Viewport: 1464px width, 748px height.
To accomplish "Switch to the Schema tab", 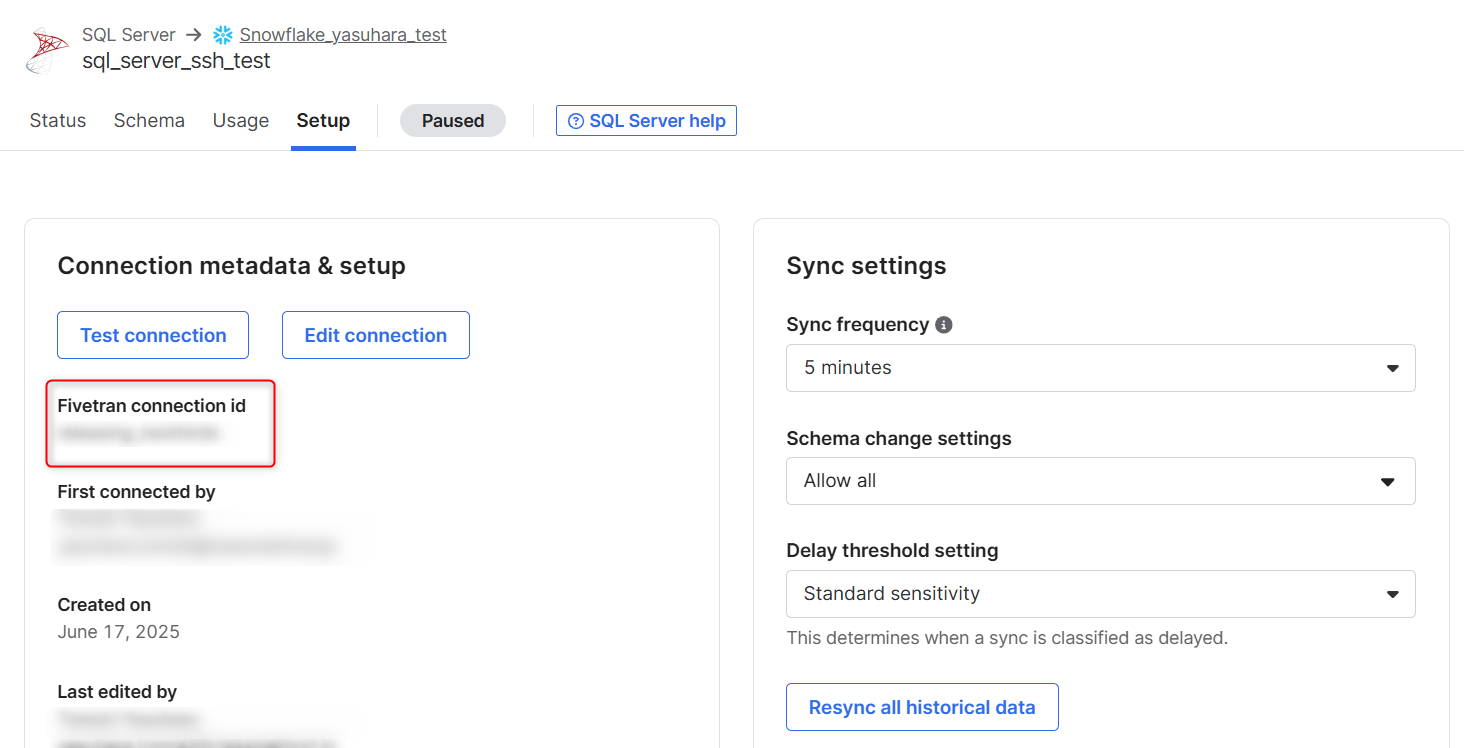I will [x=149, y=121].
